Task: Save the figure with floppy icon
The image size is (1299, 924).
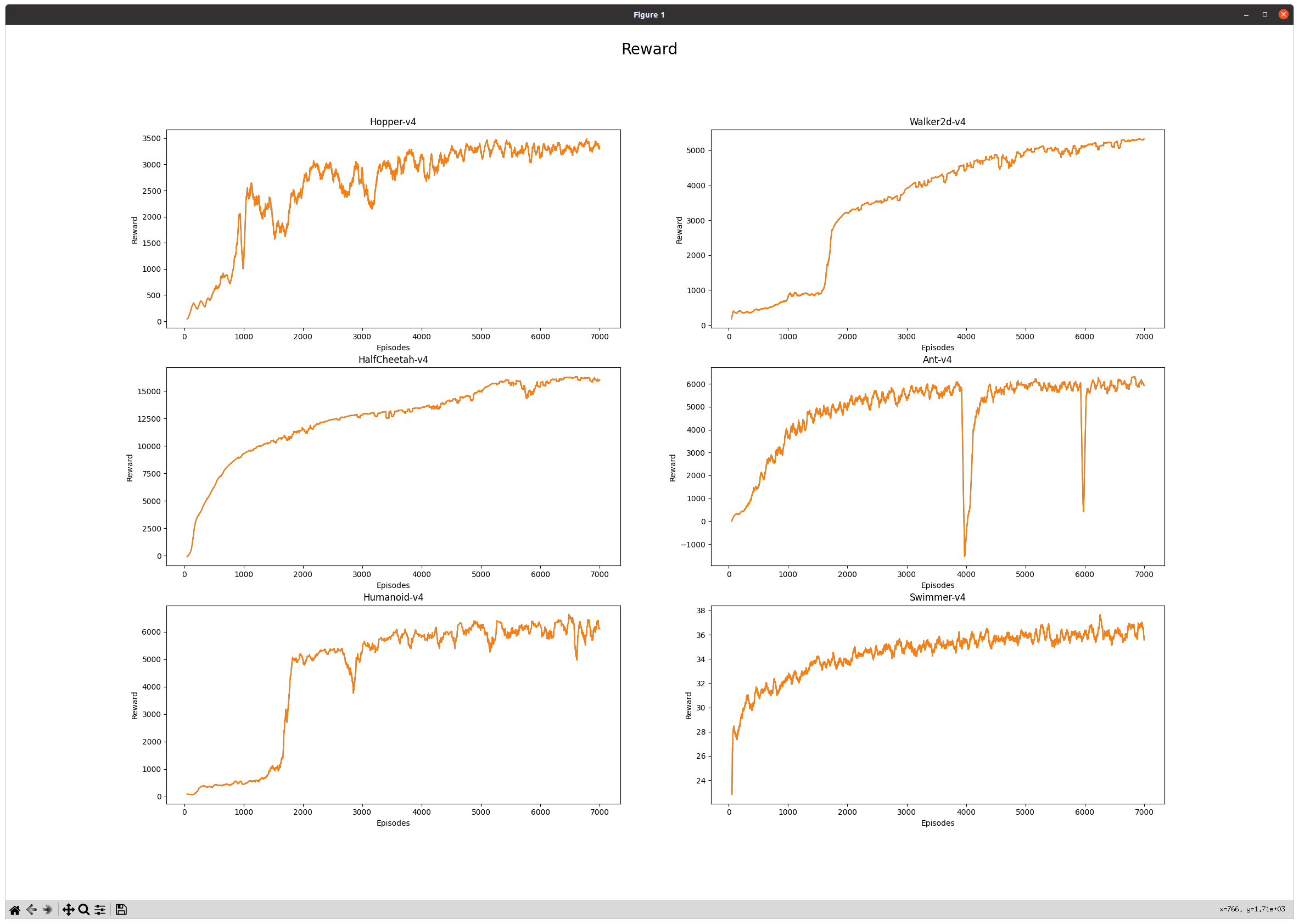Action: [x=121, y=909]
